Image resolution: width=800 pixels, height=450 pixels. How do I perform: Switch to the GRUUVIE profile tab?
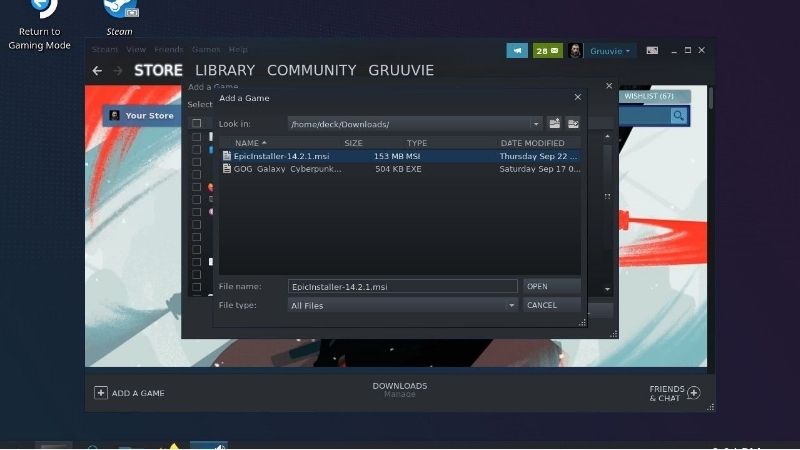(401, 70)
